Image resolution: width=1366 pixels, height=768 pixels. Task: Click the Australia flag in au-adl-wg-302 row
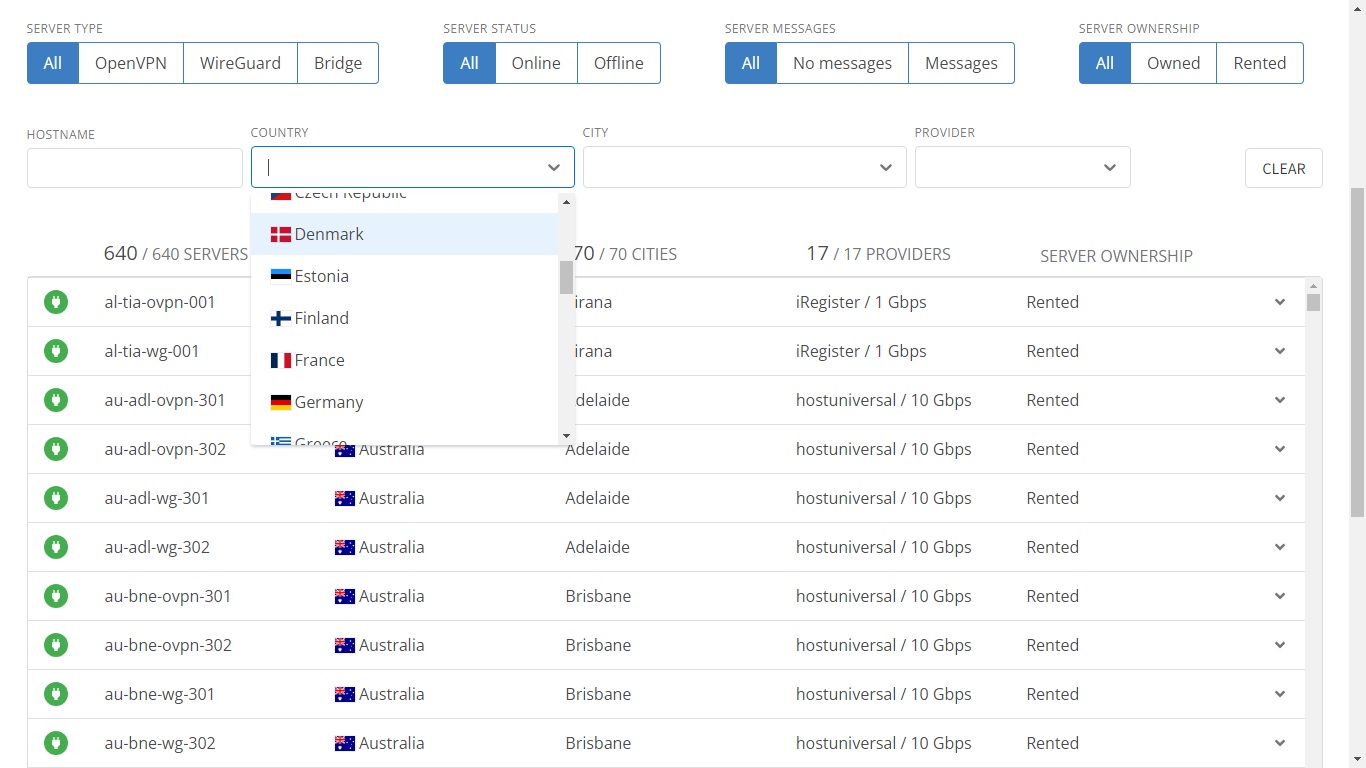tap(345, 547)
